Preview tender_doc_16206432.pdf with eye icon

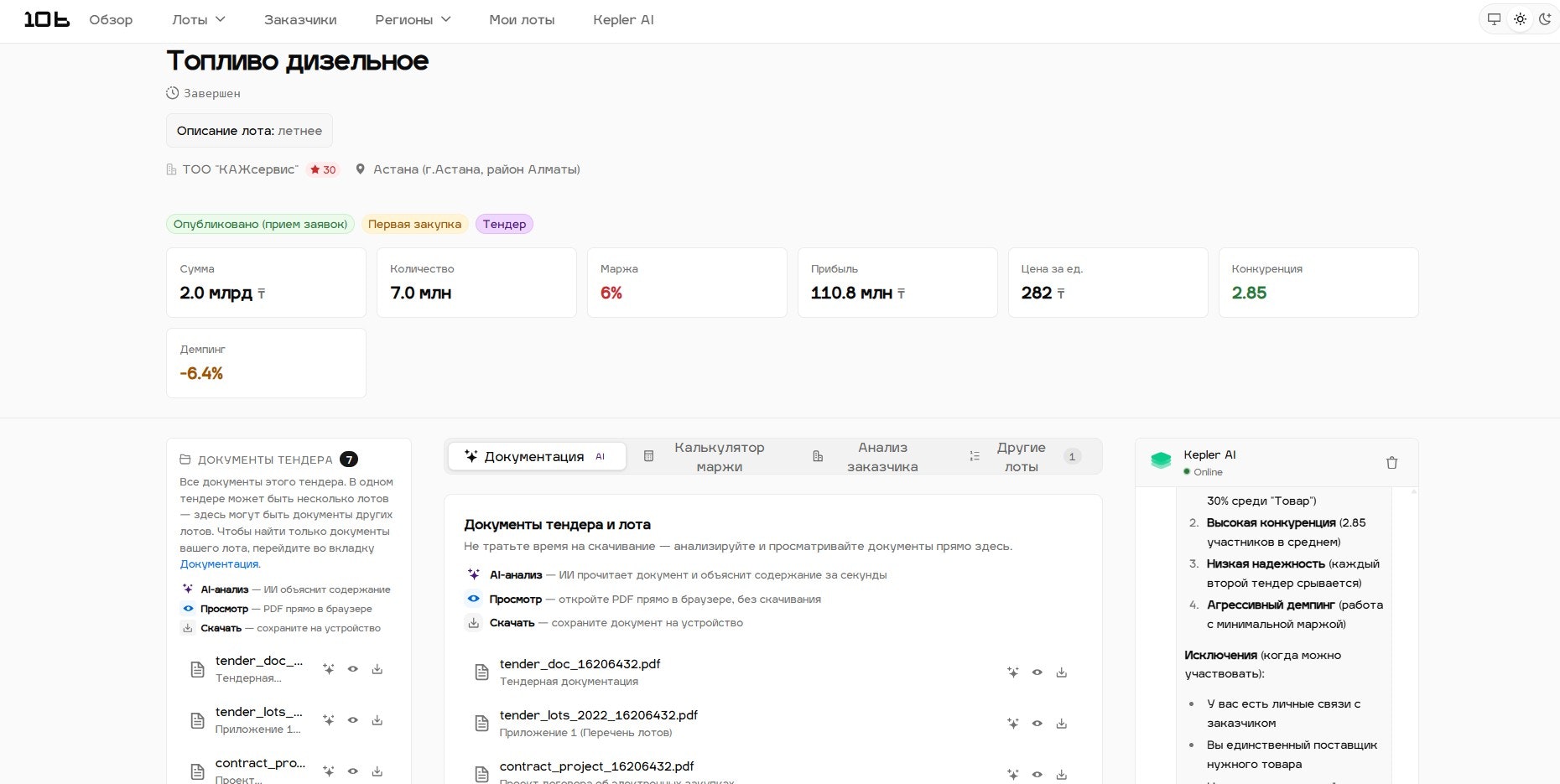pyautogui.click(x=1037, y=672)
